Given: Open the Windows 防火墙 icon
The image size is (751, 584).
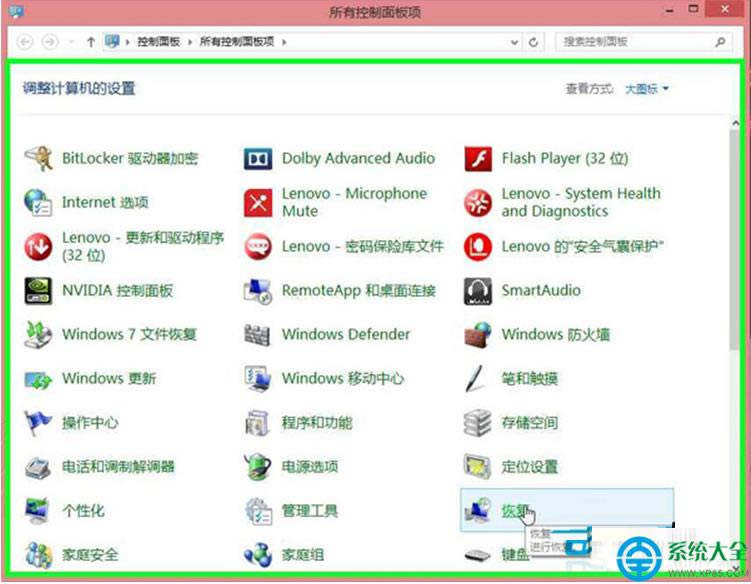Looking at the screenshot, I should [x=478, y=334].
